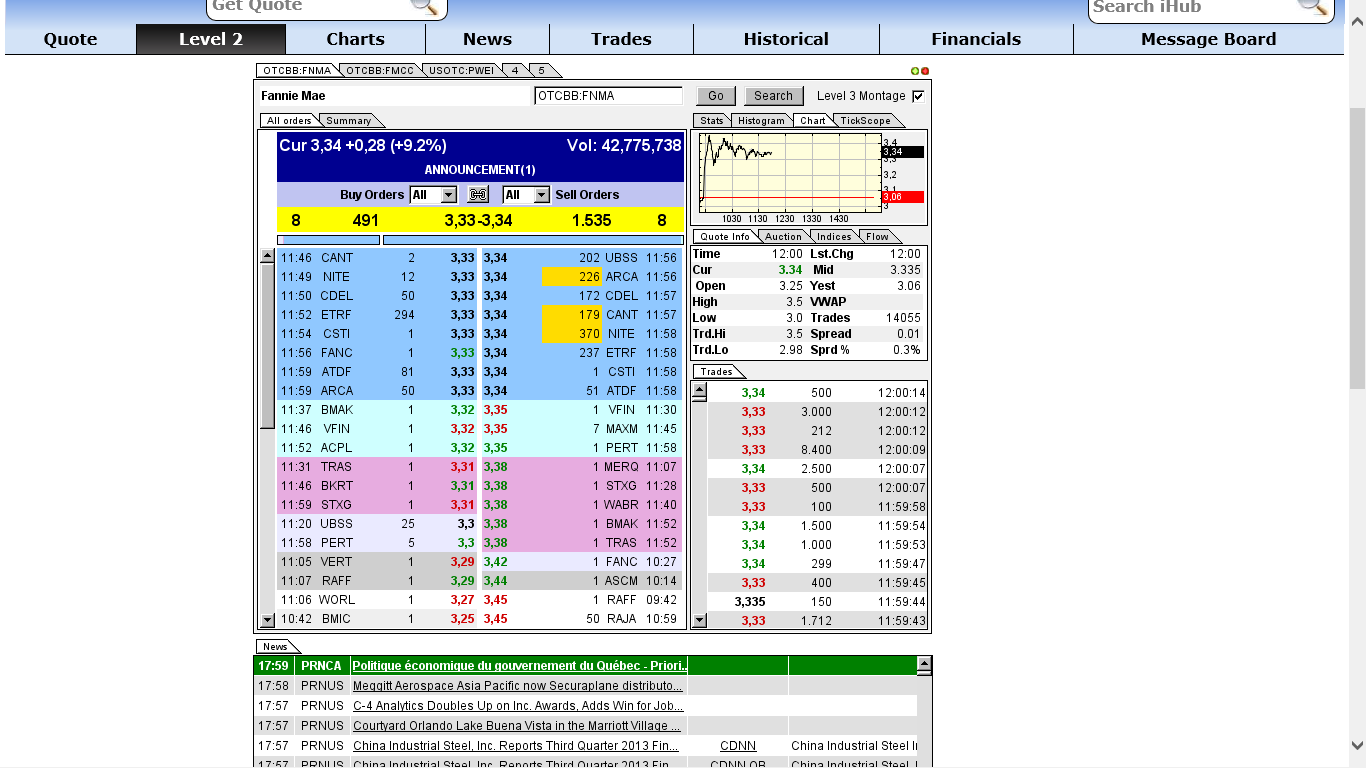Image resolution: width=1366 pixels, height=768 pixels.
Task: Open the Stats tab
Action: pos(711,121)
